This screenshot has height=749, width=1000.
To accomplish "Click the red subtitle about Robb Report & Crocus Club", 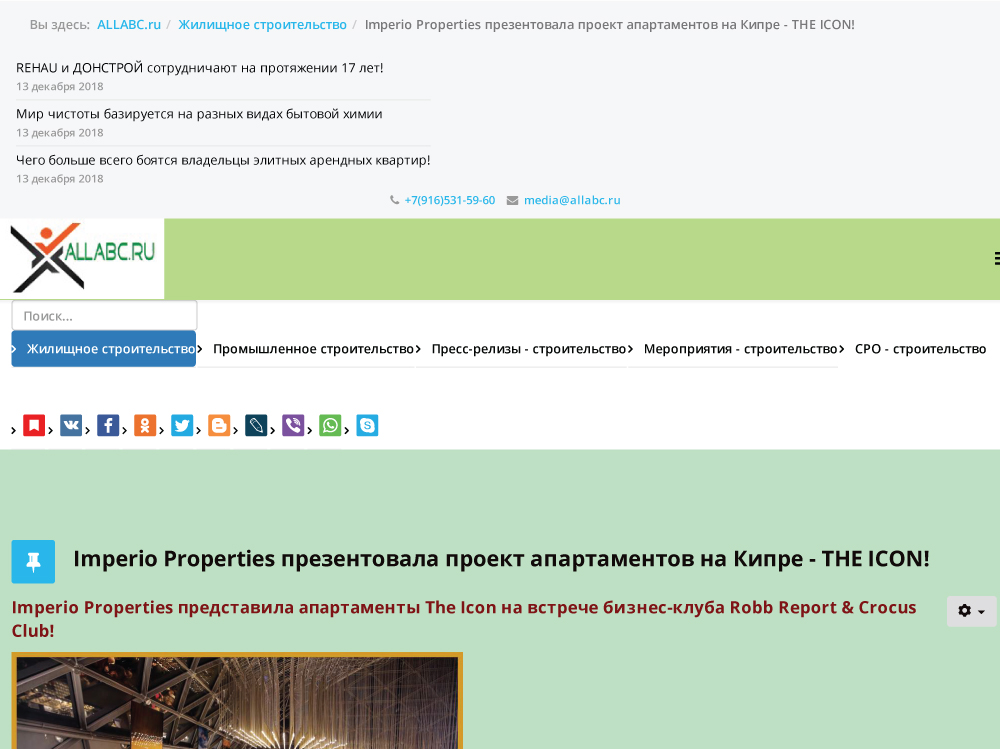I will 464,619.
